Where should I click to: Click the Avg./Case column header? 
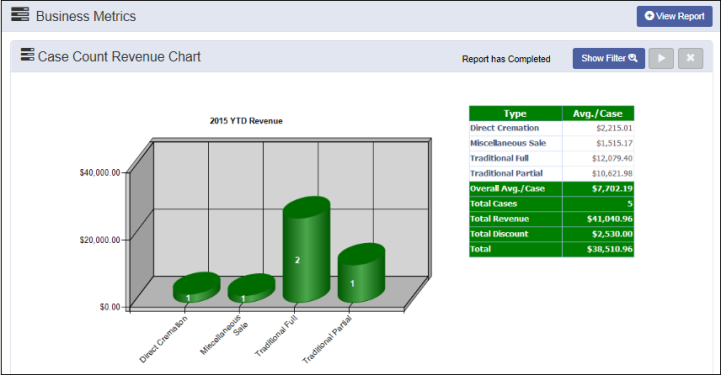click(598, 114)
